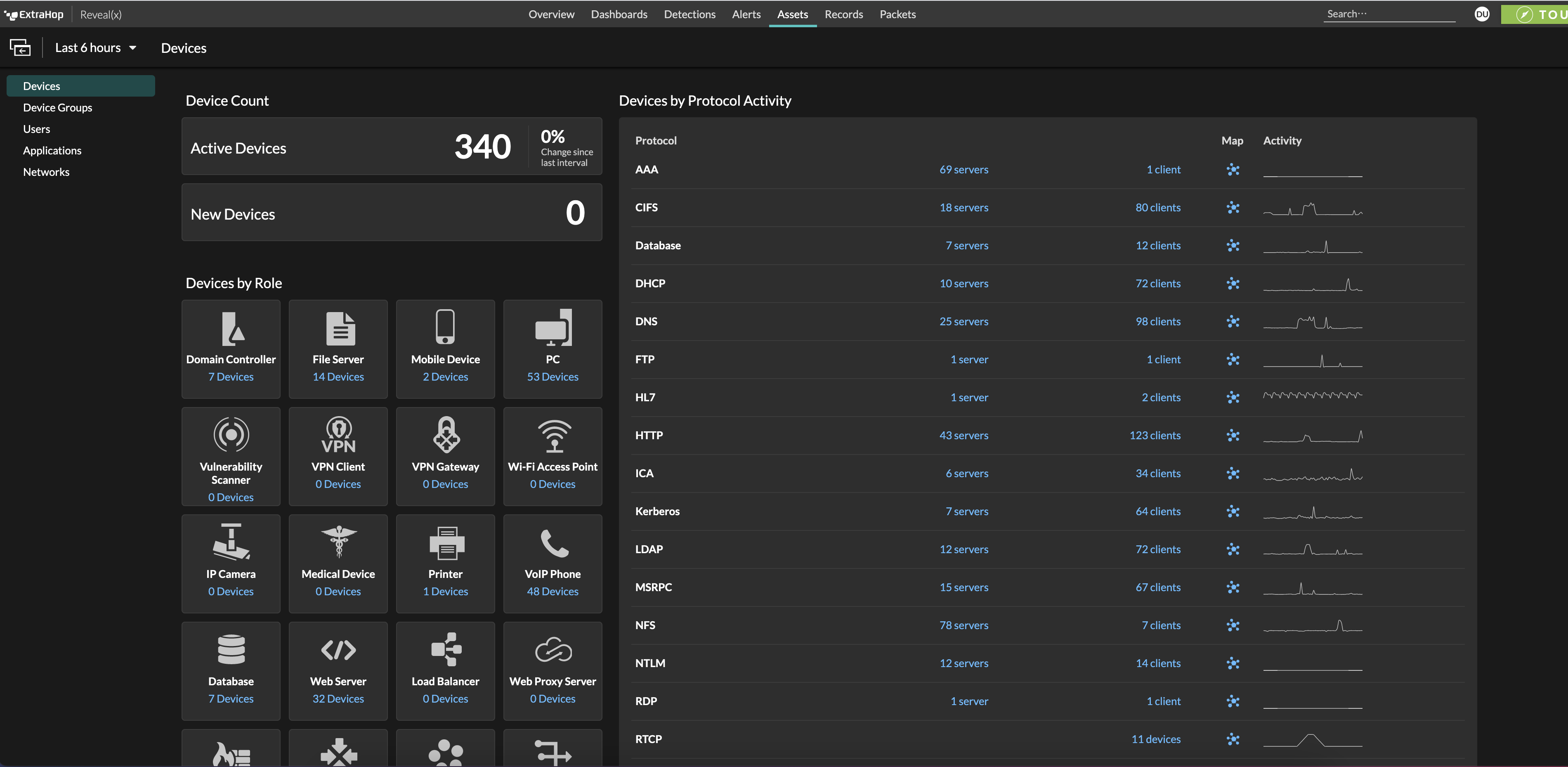1568x767 pixels.
Task: Select Networks in the sidebar
Action: pos(46,172)
